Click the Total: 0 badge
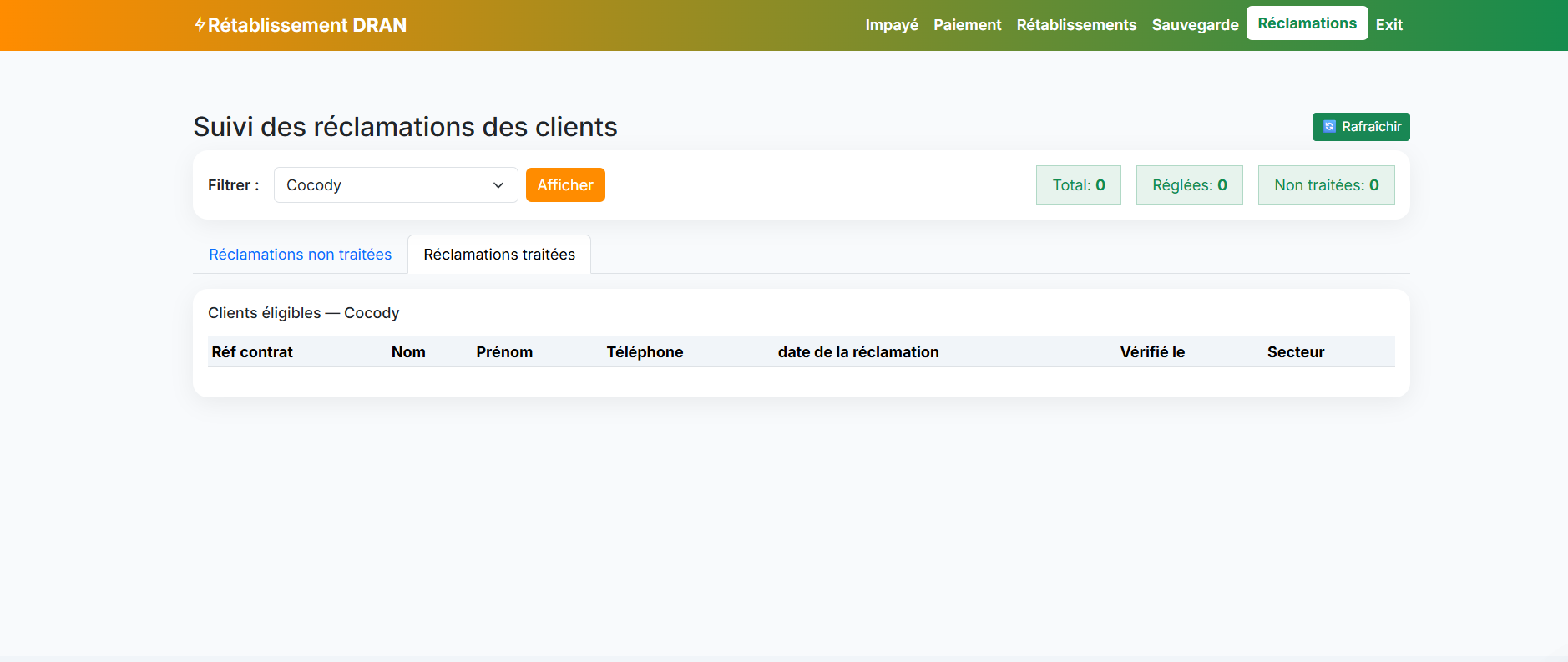Viewport: 1568px width, 662px height. pos(1079,185)
